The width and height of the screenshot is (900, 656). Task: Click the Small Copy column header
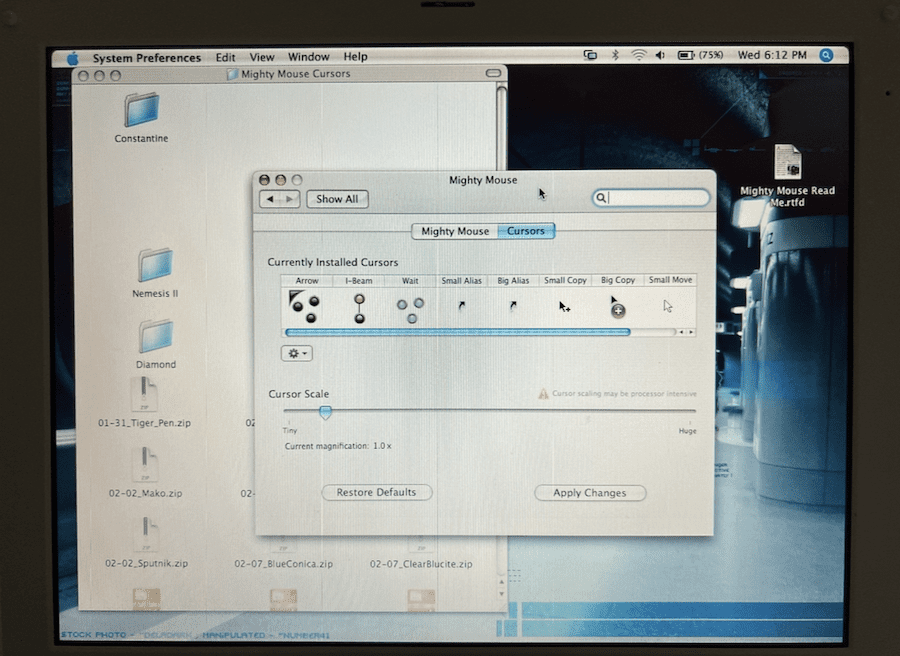coord(565,280)
